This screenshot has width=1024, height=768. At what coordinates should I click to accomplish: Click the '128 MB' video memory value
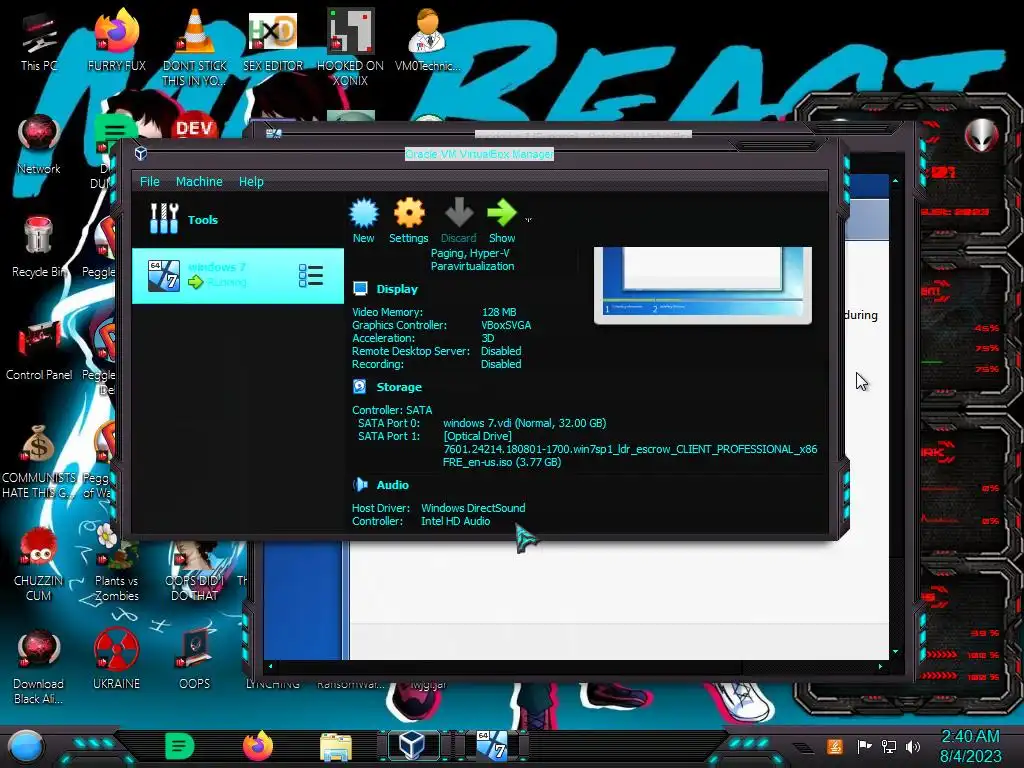(499, 312)
